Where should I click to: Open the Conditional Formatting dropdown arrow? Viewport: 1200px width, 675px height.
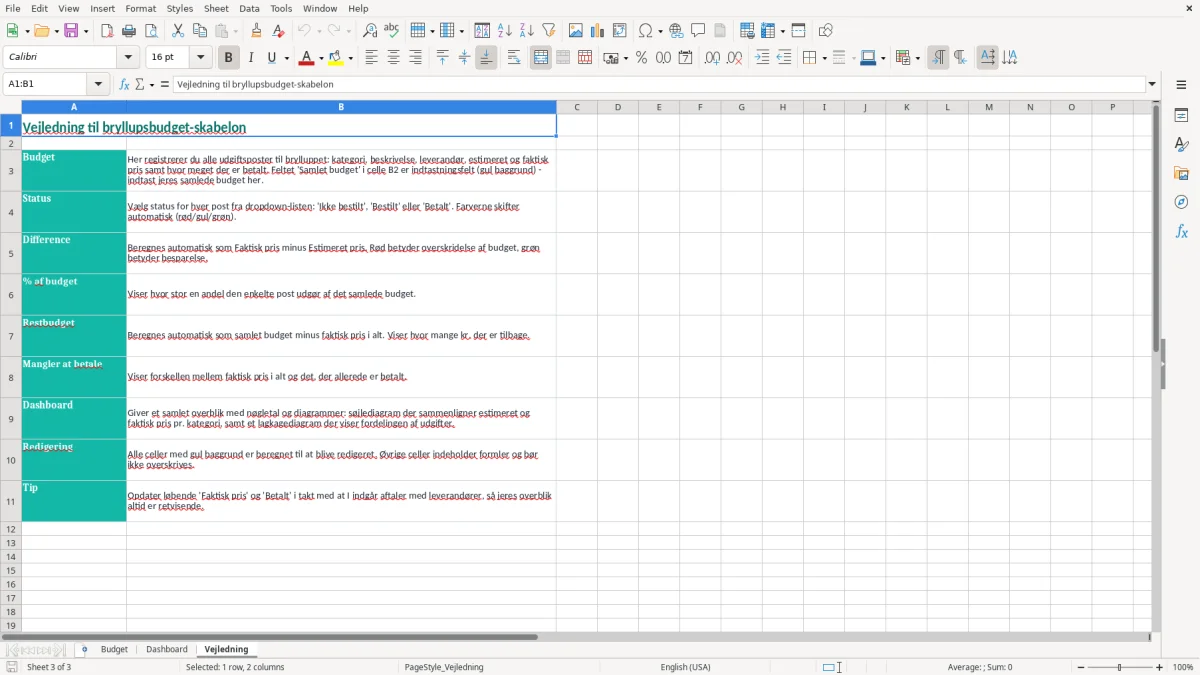coord(917,58)
